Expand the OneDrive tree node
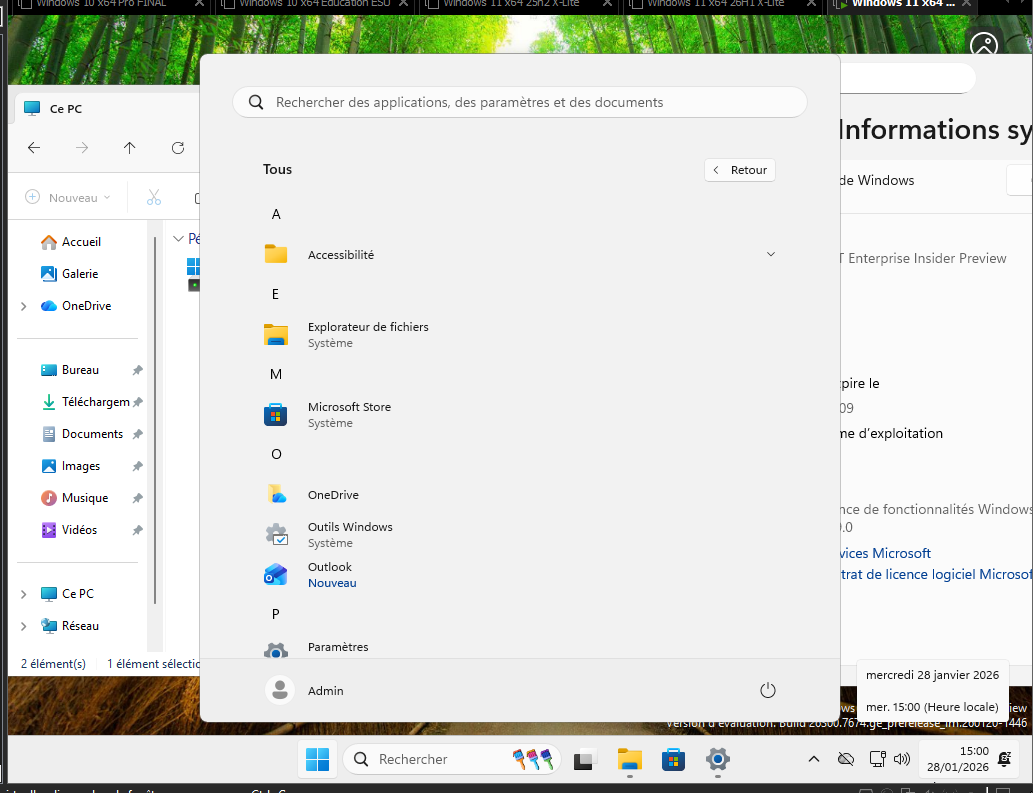1033x793 pixels. click(24, 306)
